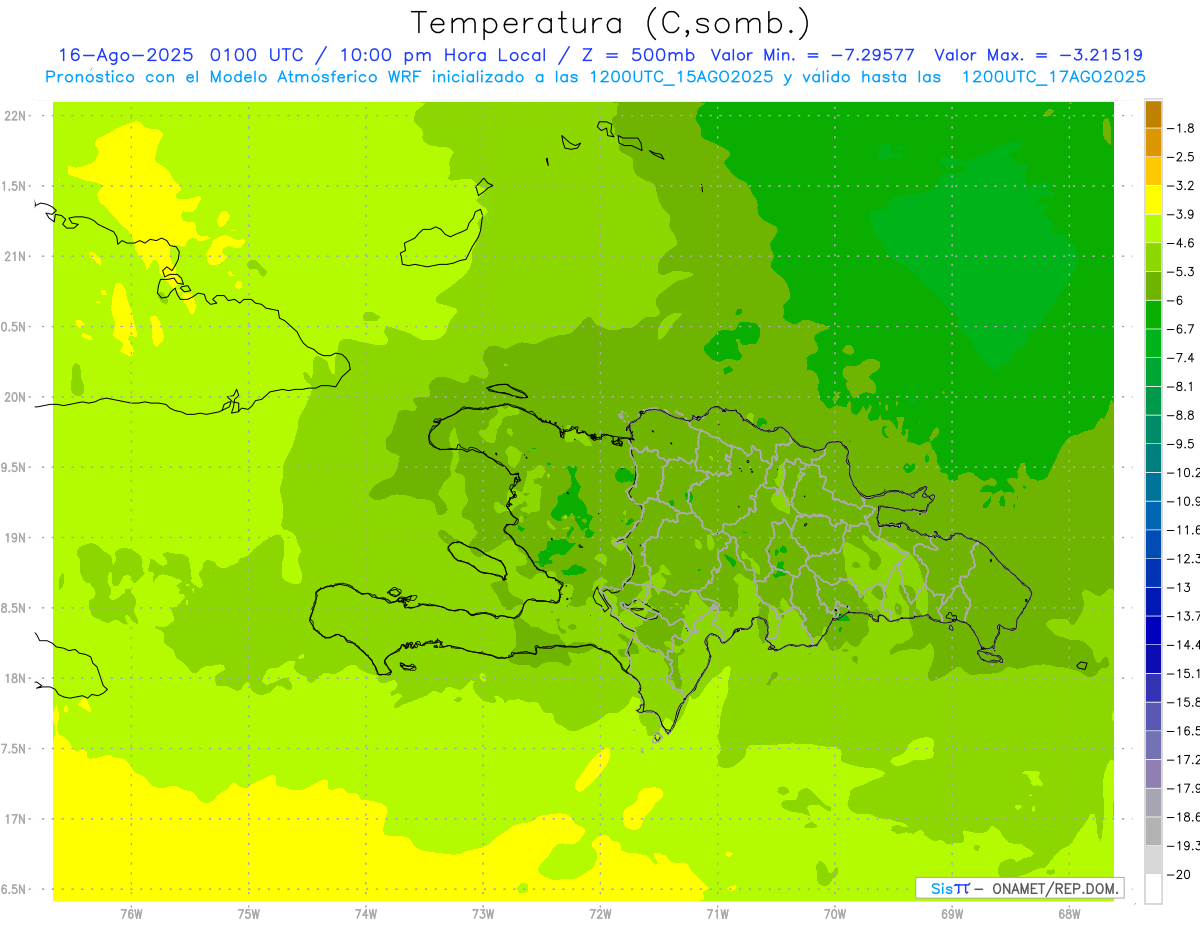The width and height of the screenshot is (1200, 927).
Task: Click the yellow legend band between -3.2 and -3.9
Action: tap(1153, 200)
